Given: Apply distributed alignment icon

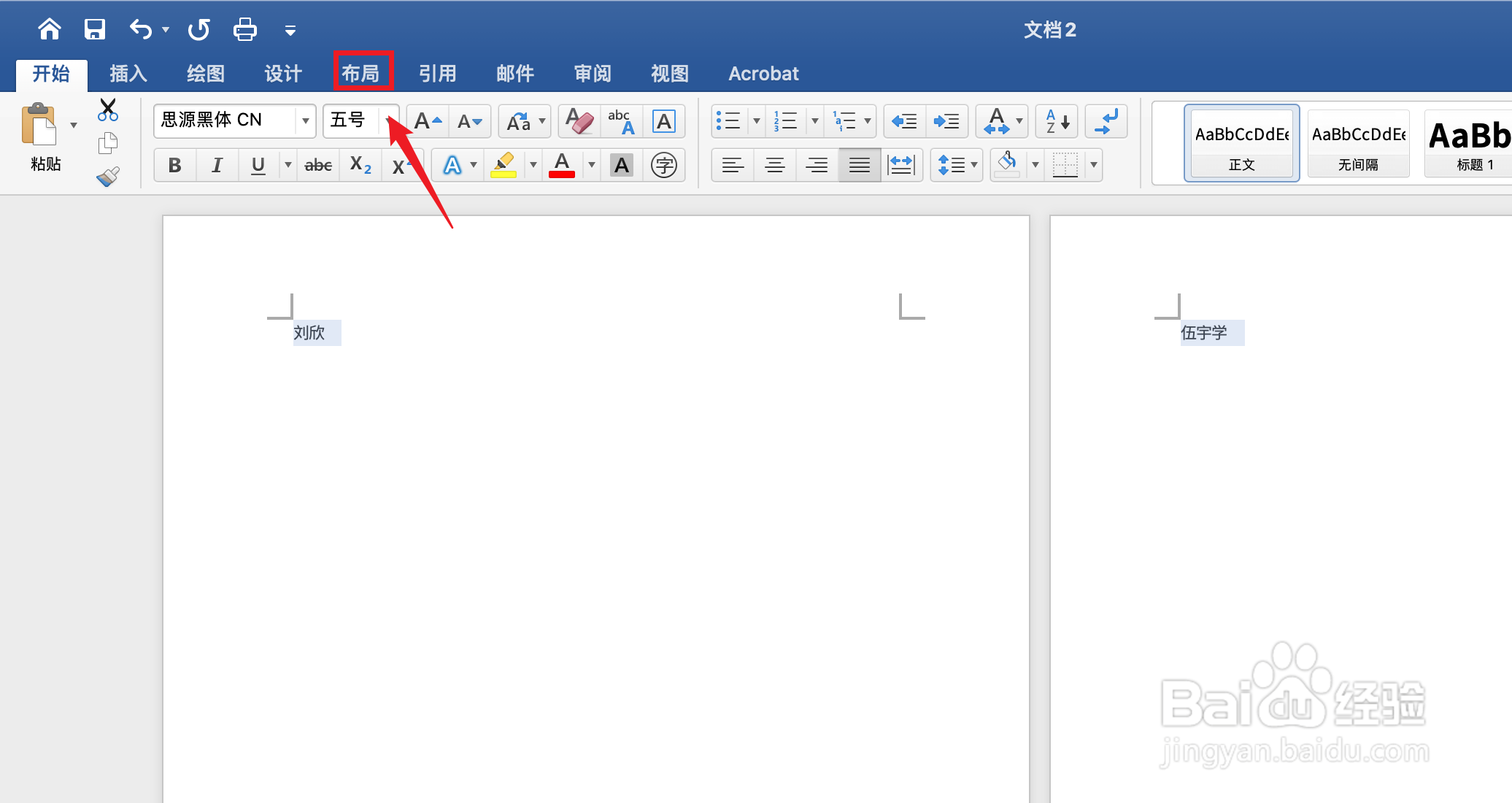Looking at the screenshot, I should [901, 165].
